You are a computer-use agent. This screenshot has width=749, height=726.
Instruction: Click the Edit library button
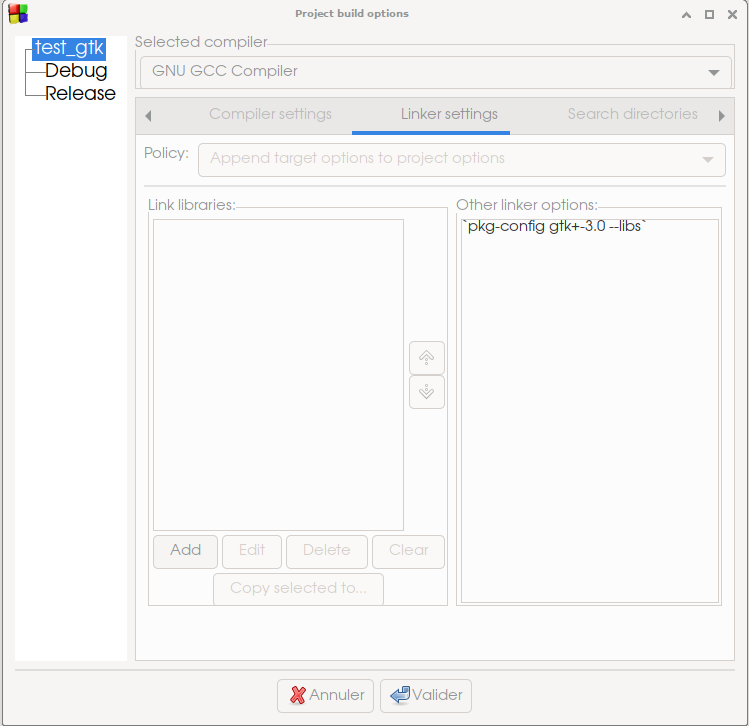pos(252,552)
